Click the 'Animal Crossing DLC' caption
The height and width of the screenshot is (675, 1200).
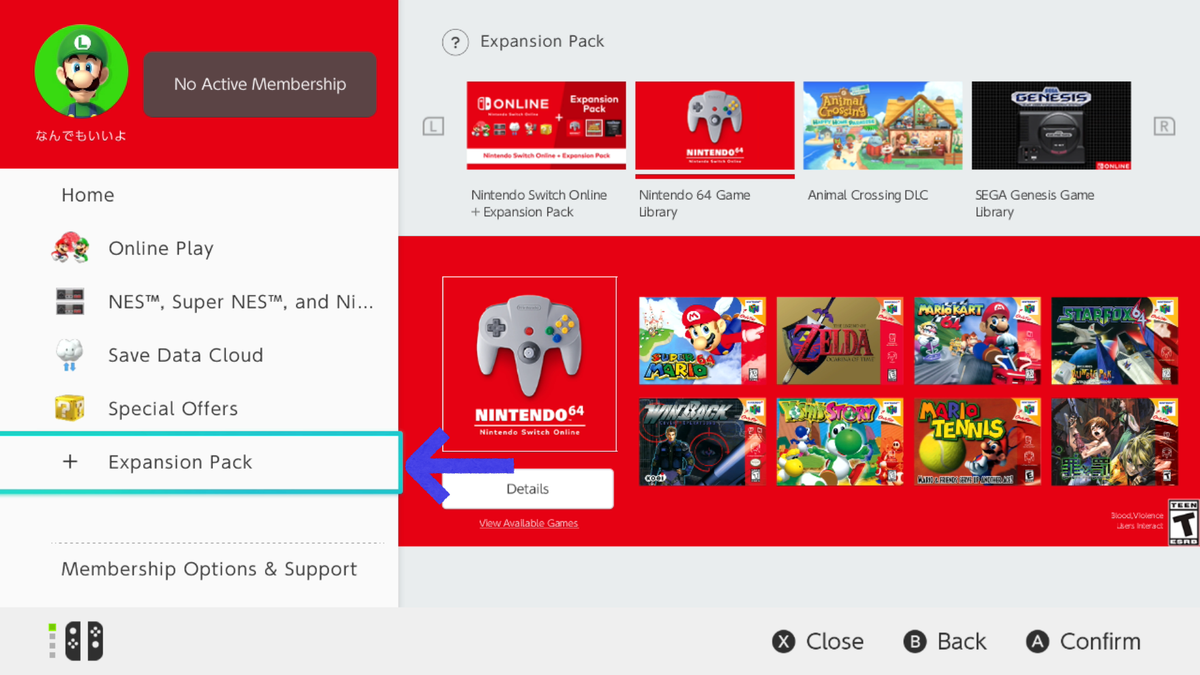pos(868,195)
